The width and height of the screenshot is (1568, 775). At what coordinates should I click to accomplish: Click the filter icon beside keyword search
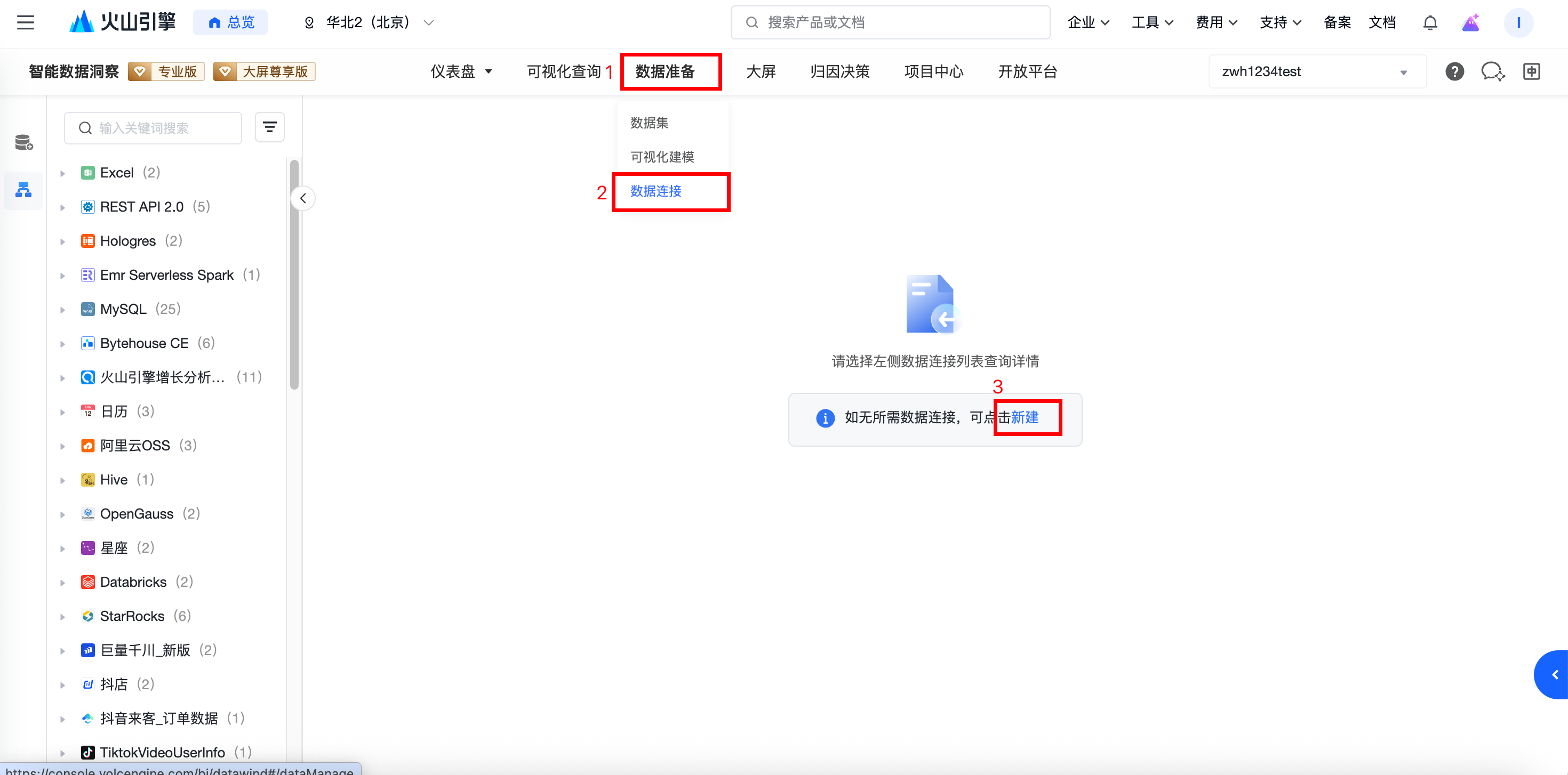point(270,127)
